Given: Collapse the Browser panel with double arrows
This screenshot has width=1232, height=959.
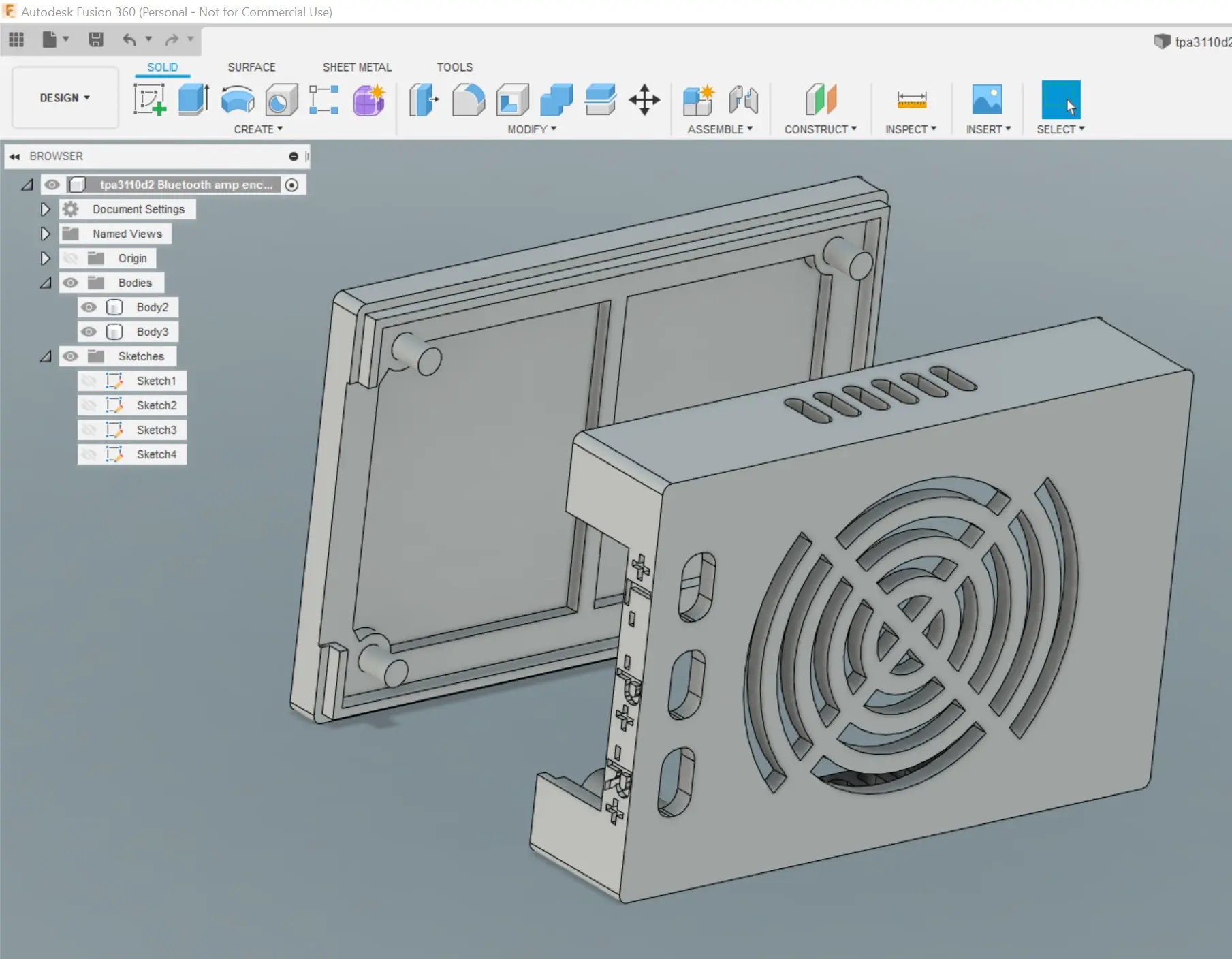Looking at the screenshot, I should click(14, 156).
